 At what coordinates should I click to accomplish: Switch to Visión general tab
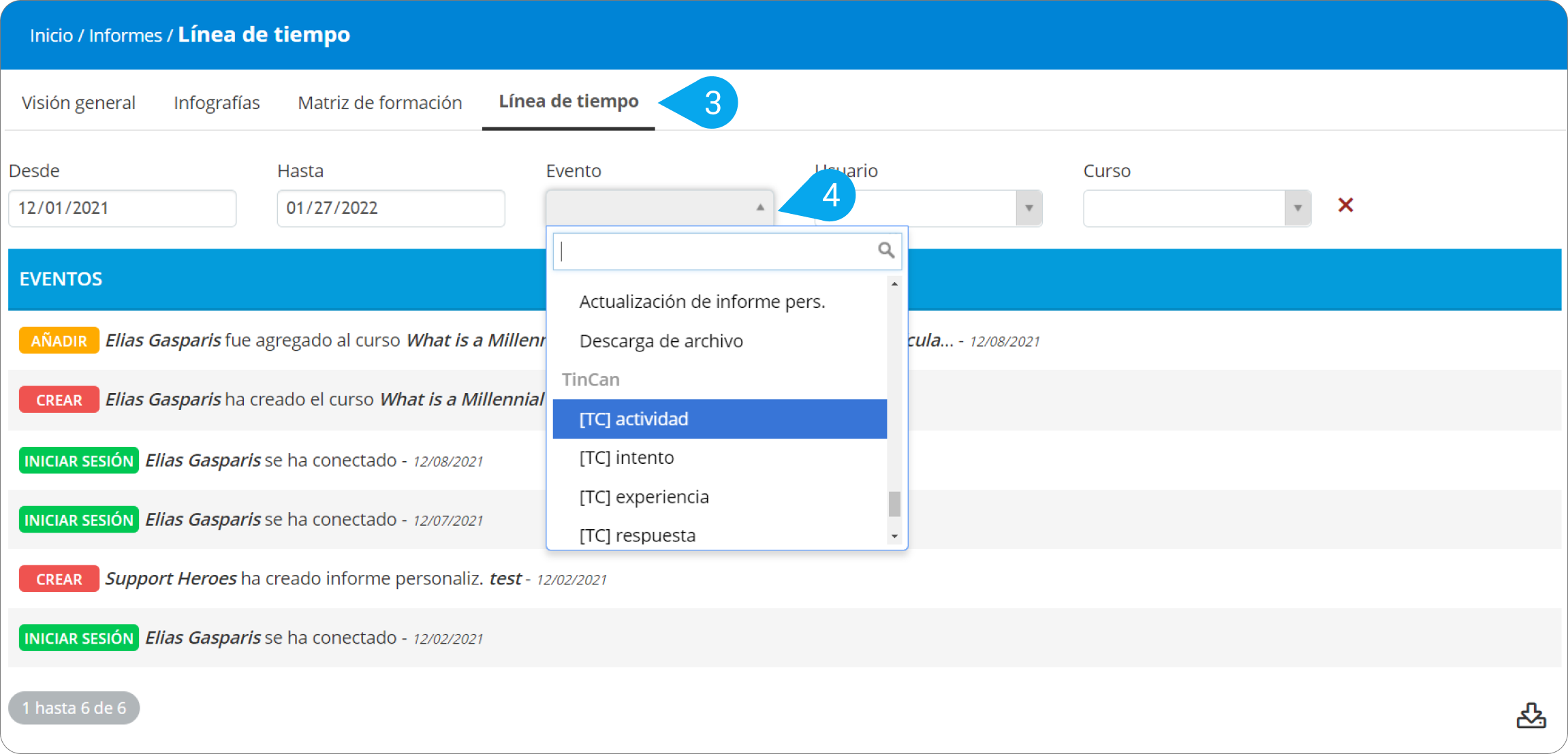tap(78, 103)
